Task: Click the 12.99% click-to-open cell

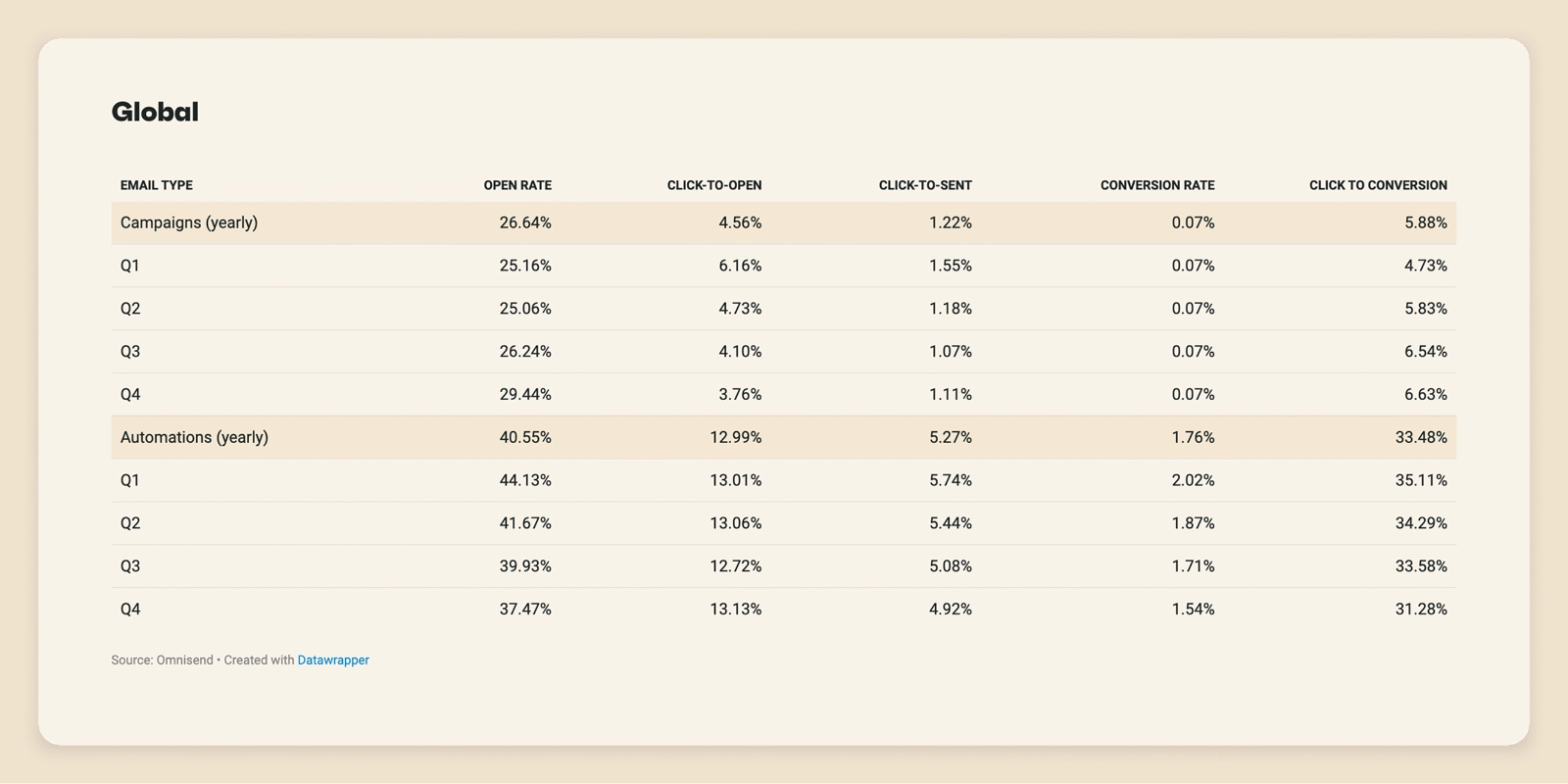Action: (736, 437)
